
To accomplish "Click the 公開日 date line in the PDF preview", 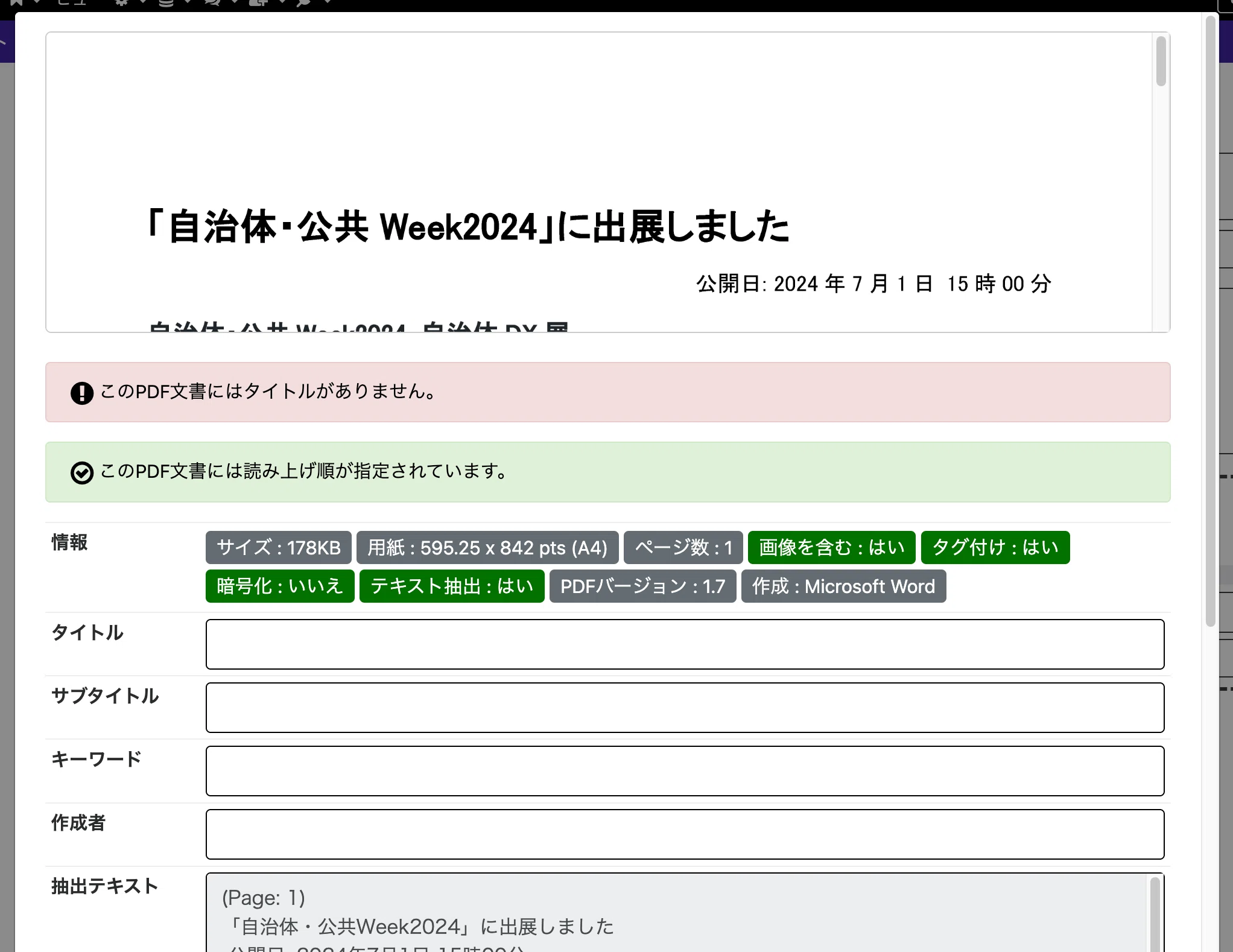I will tap(873, 284).
